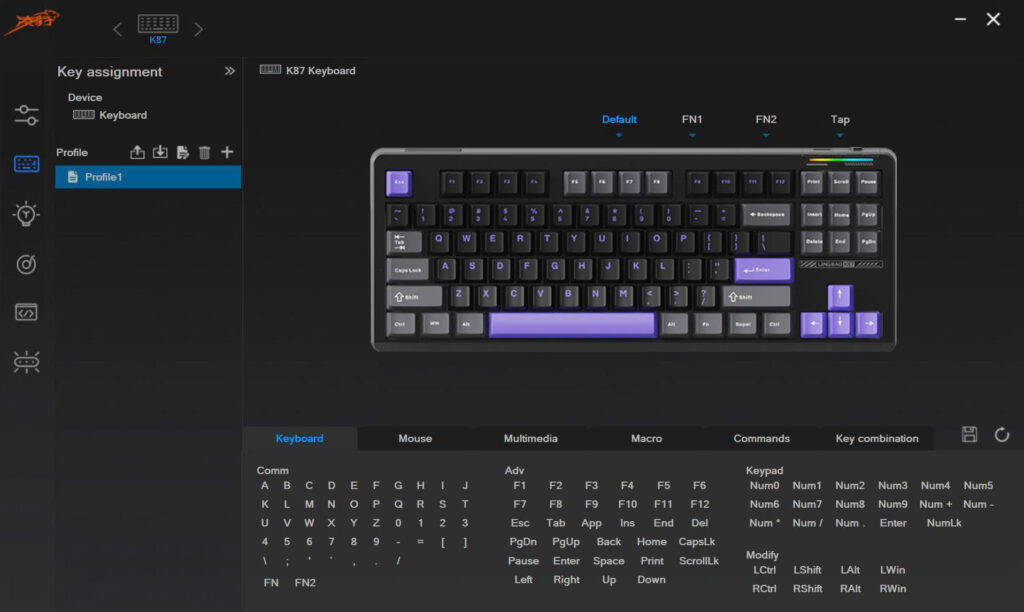Choose Num + in the Keypad list

click(936, 504)
